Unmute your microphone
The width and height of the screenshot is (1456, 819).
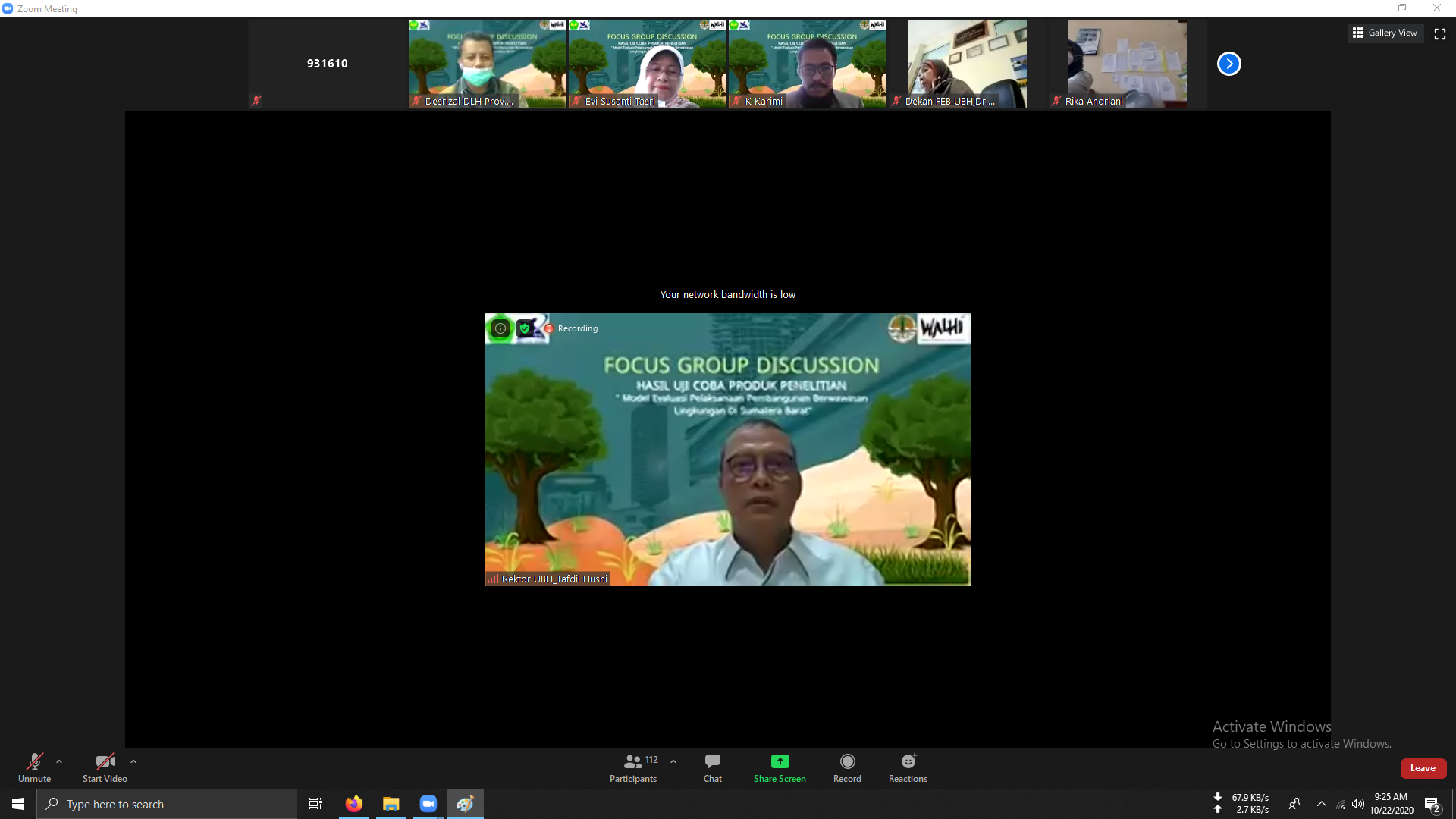pos(34,767)
